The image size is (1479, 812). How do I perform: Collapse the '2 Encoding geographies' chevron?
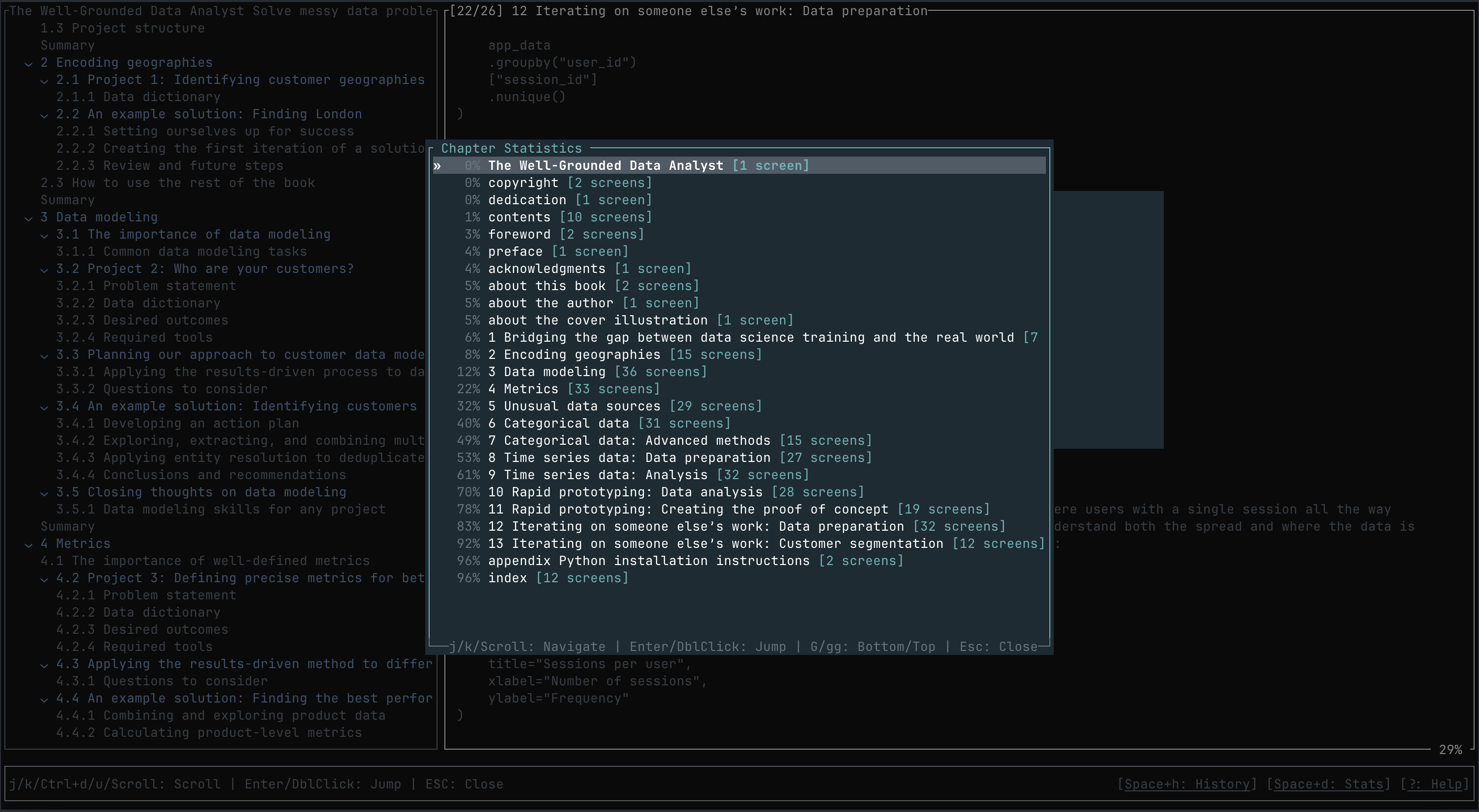(x=28, y=64)
